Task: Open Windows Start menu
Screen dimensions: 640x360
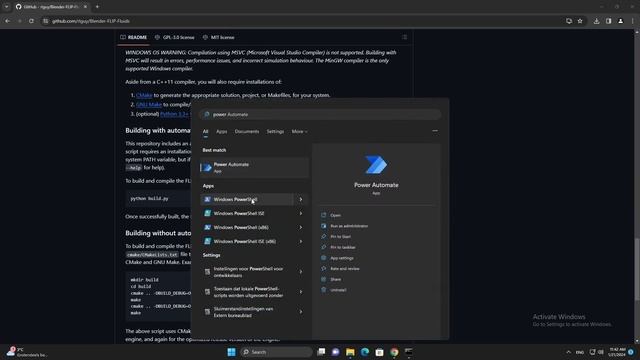Action: 231,352
